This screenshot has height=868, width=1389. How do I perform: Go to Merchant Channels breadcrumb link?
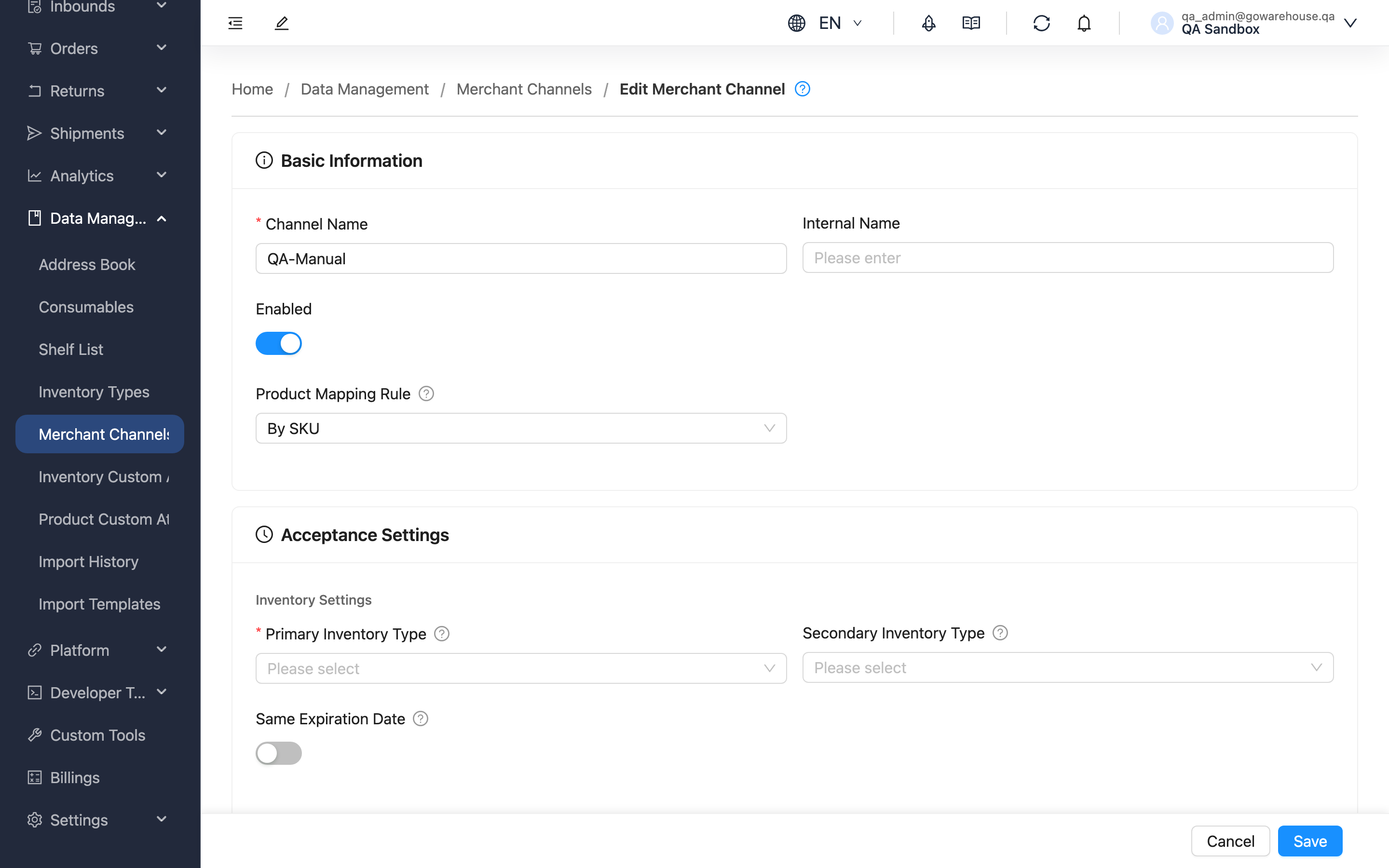(x=523, y=89)
